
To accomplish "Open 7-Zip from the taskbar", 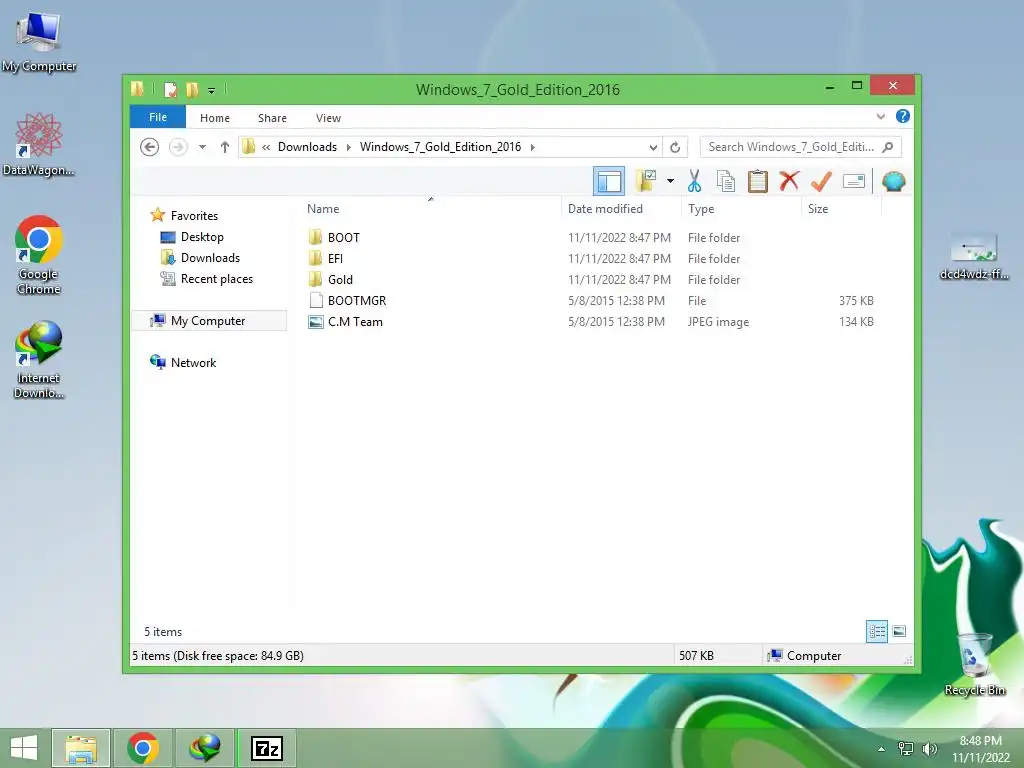I will (266, 748).
